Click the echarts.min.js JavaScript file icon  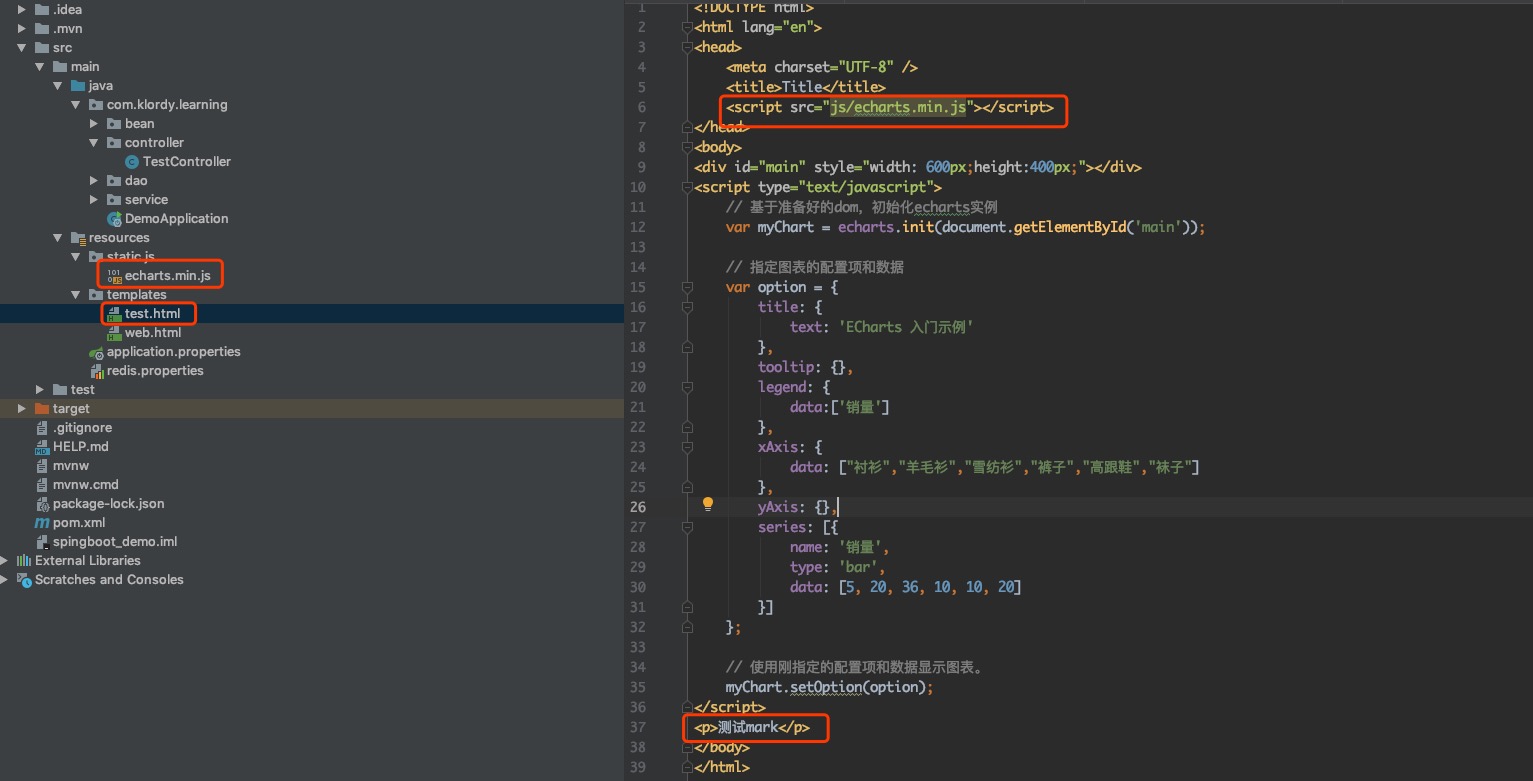(x=115, y=276)
